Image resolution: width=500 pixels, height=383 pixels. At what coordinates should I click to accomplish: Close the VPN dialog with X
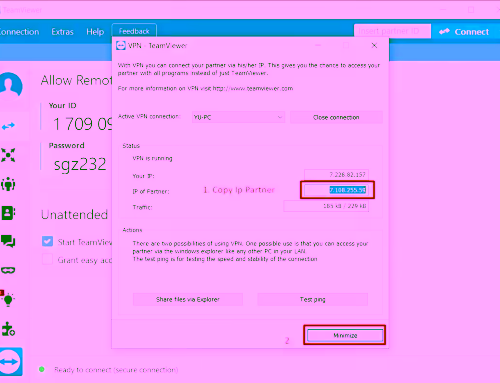374,46
